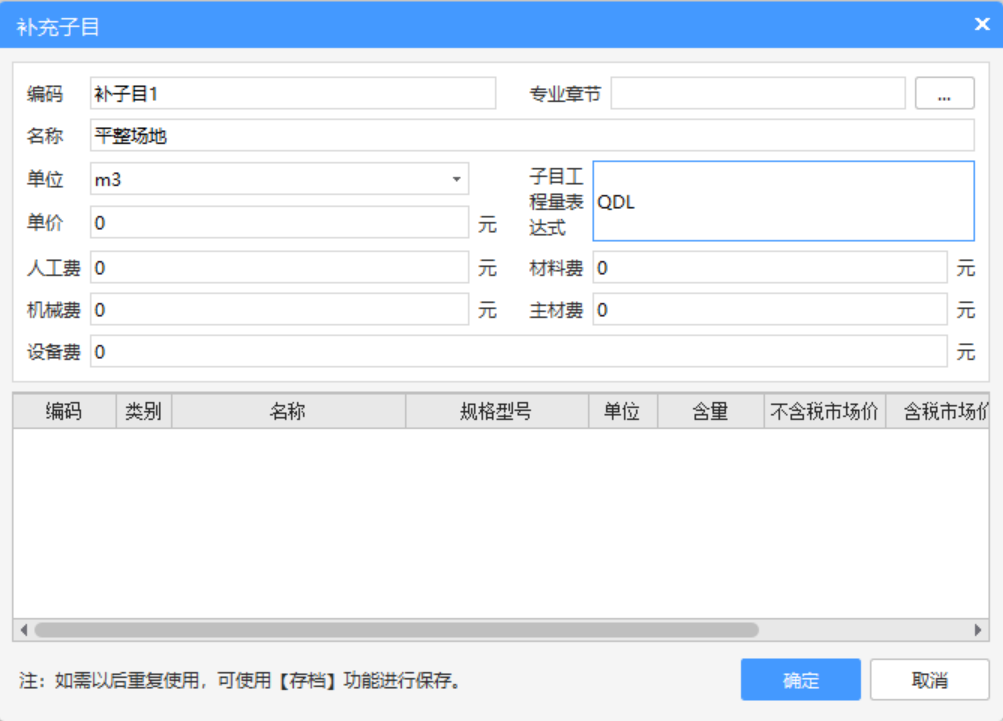Expand the 单位 dropdown arrow
1003x721 pixels.
456,180
